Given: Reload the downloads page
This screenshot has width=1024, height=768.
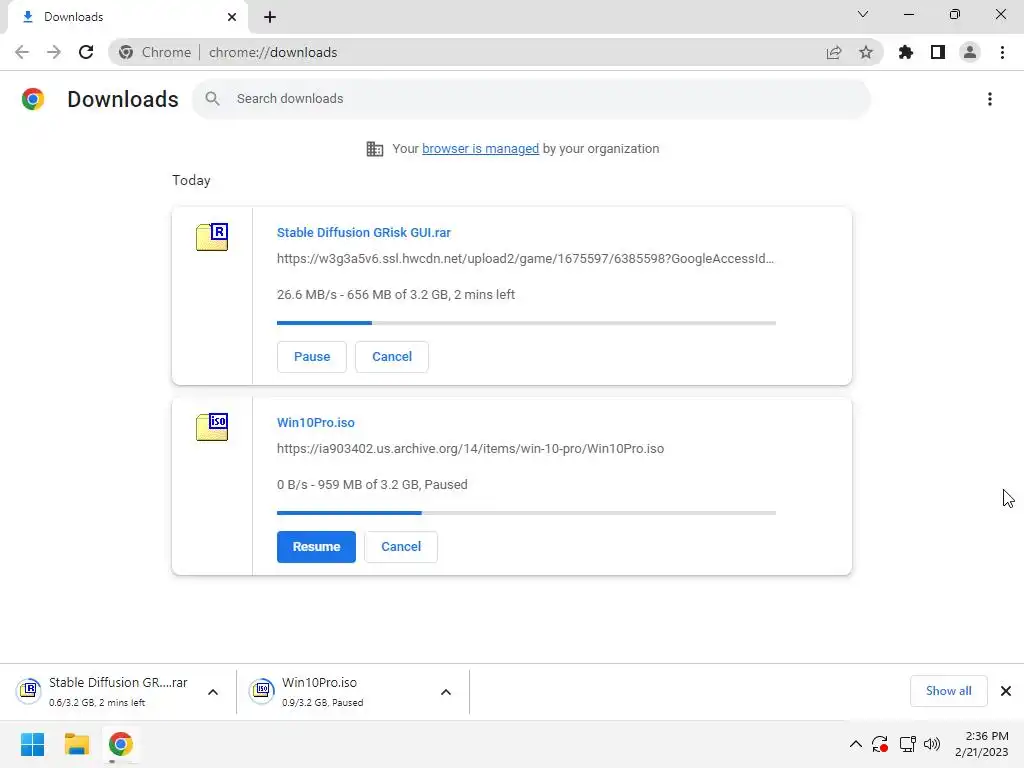Looking at the screenshot, I should [86, 52].
